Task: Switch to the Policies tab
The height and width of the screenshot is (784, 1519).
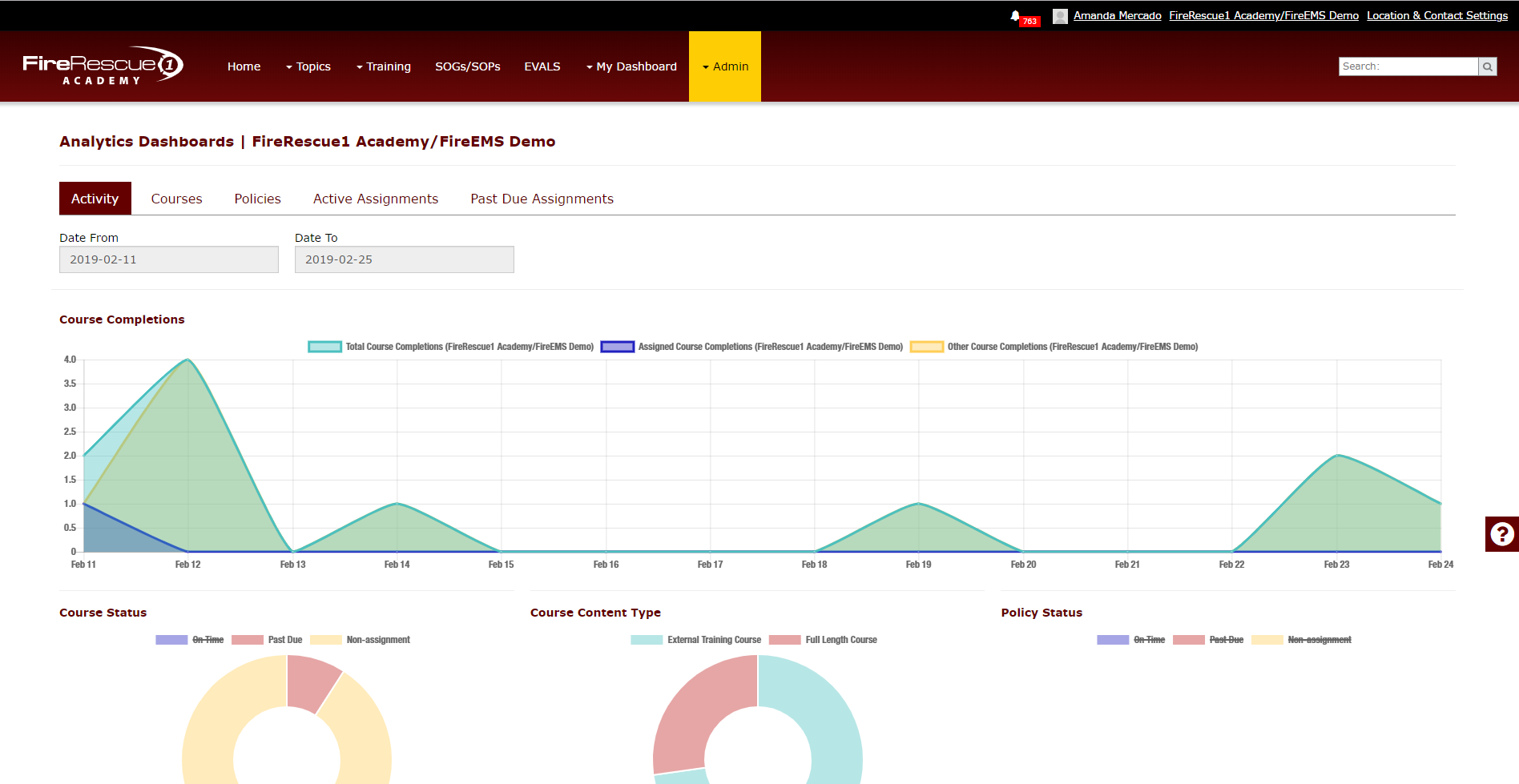Action: 257,199
